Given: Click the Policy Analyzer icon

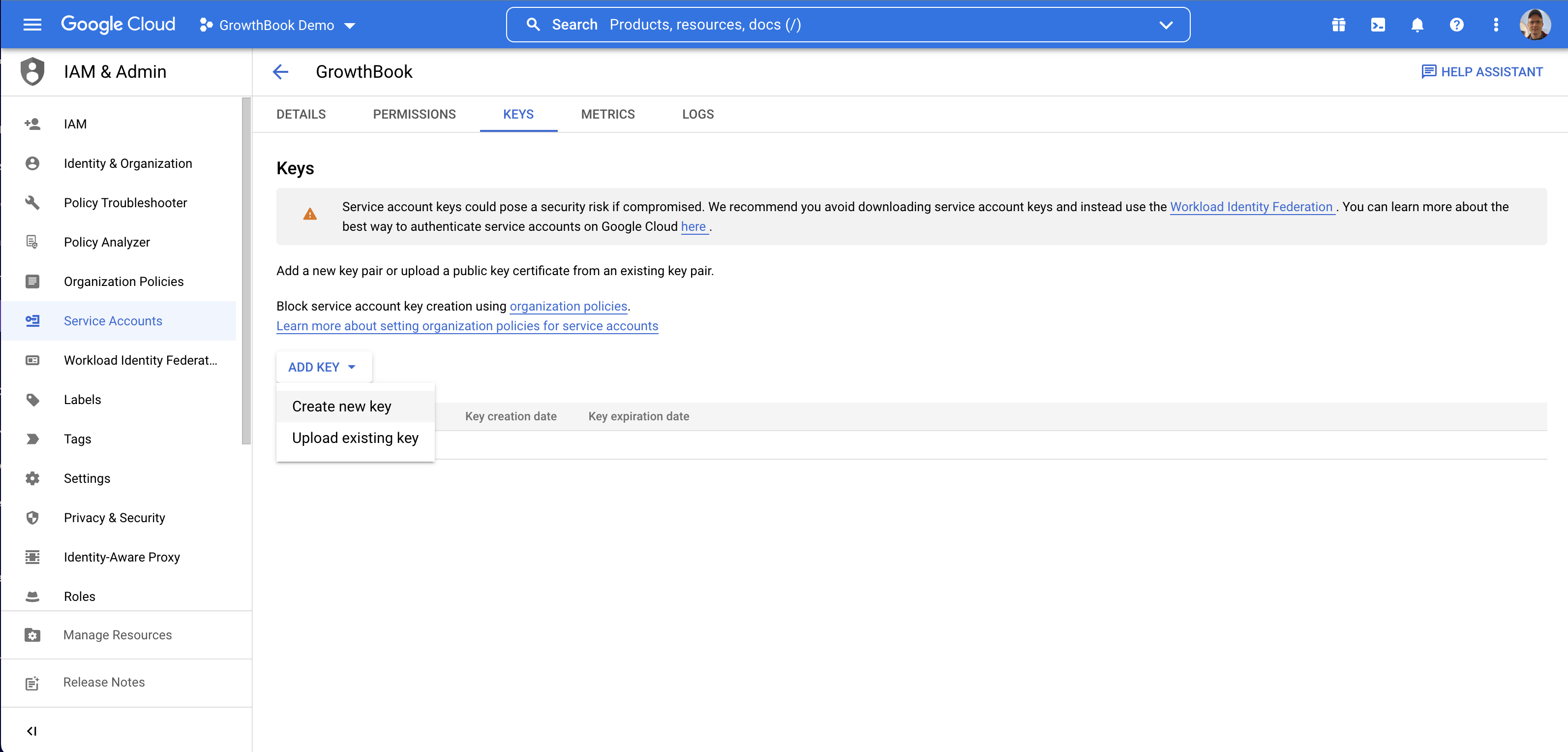Looking at the screenshot, I should 32,241.
